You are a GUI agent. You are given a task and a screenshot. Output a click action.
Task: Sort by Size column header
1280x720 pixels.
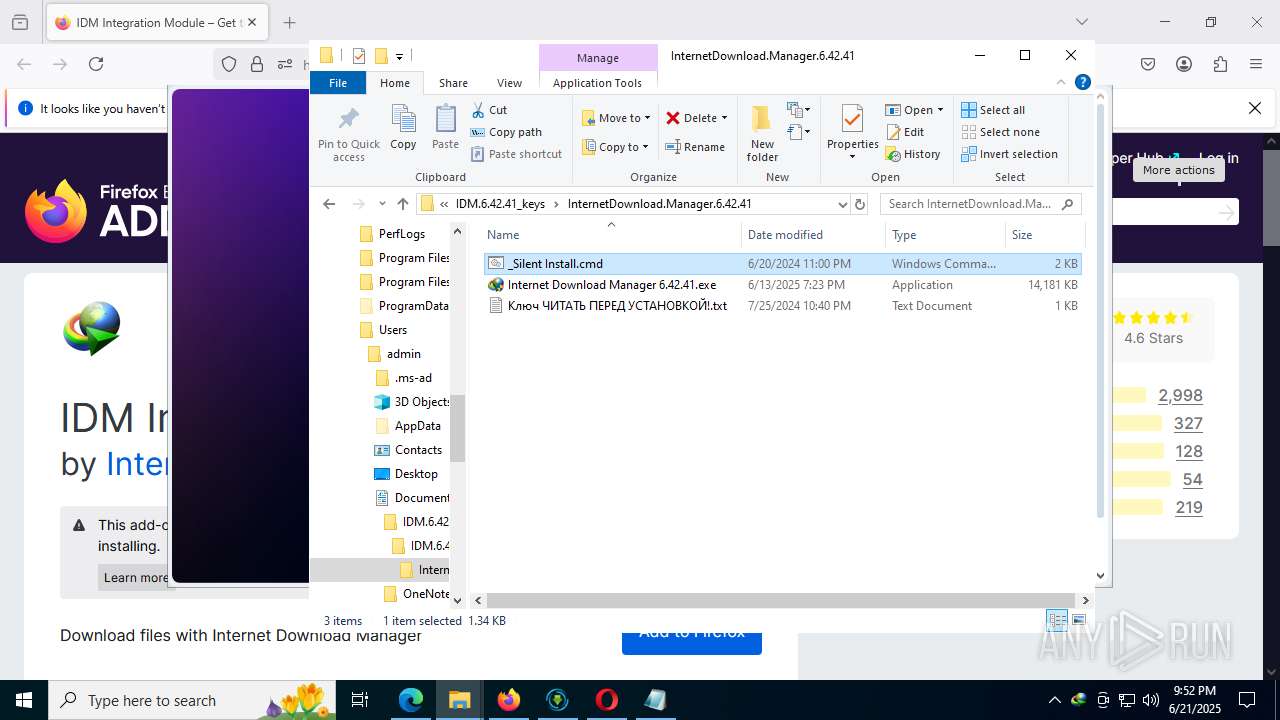pos(1044,235)
